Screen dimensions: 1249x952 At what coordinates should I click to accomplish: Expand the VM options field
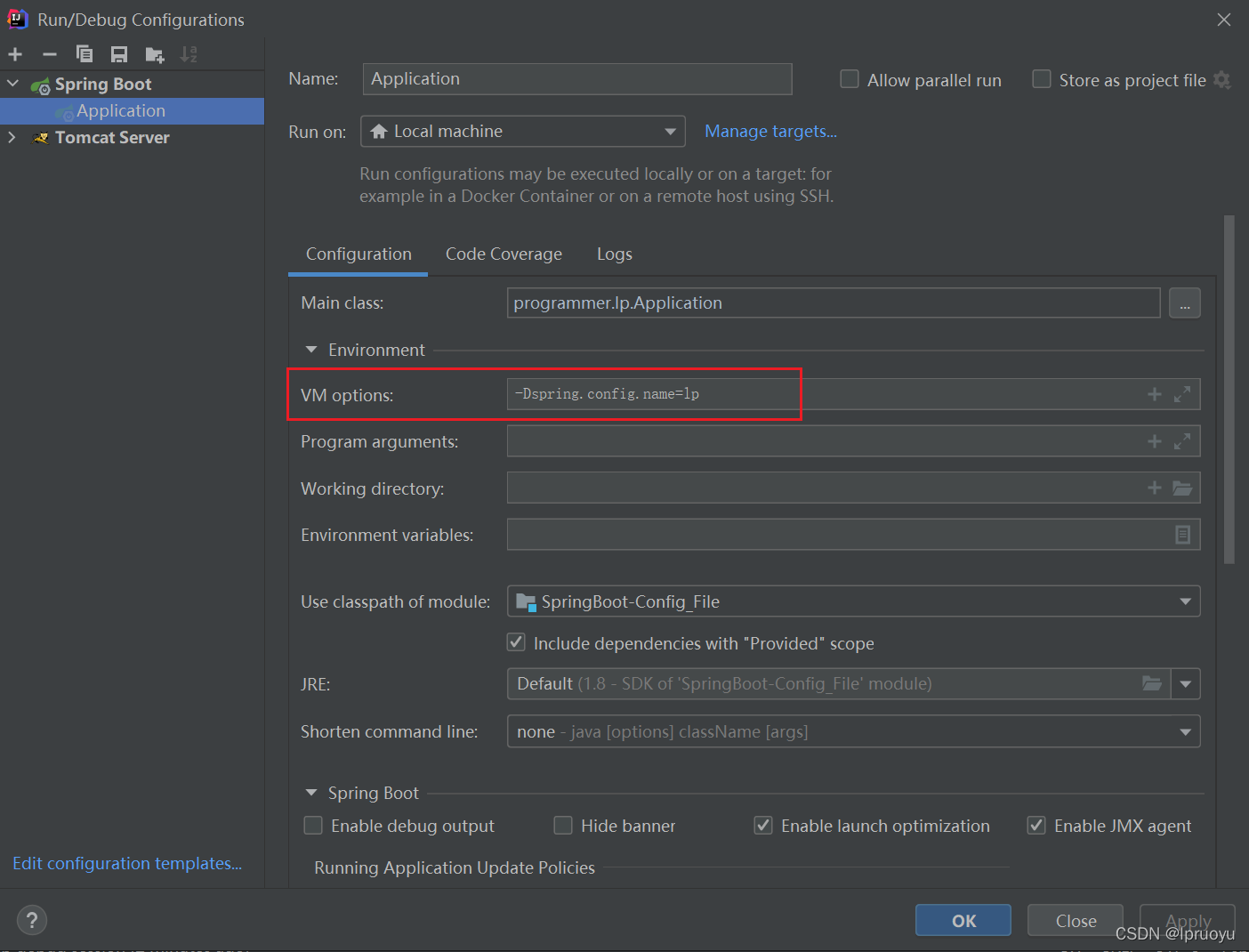click(x=1182, y=394)
